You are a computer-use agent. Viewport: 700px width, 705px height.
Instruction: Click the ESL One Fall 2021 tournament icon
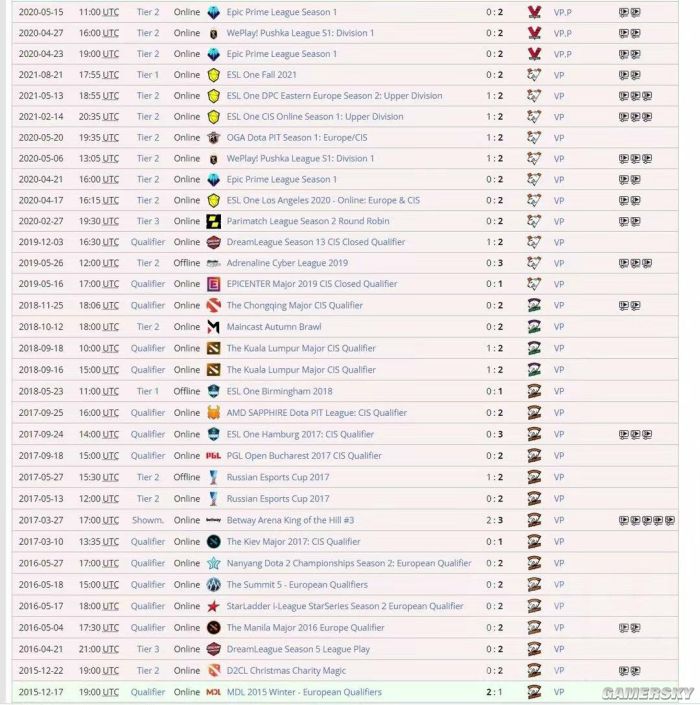(214, 75)
